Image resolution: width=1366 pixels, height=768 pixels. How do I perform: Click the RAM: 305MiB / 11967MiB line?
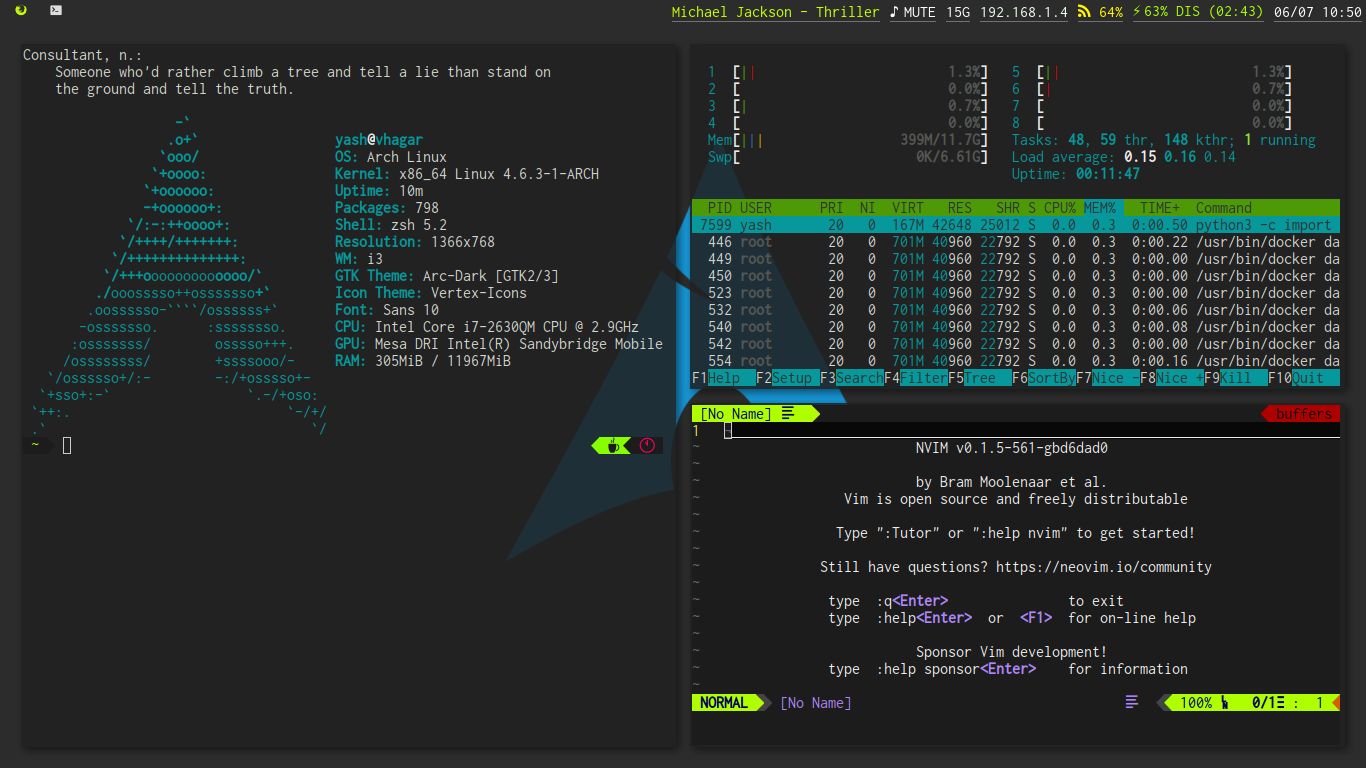[423, 361]
